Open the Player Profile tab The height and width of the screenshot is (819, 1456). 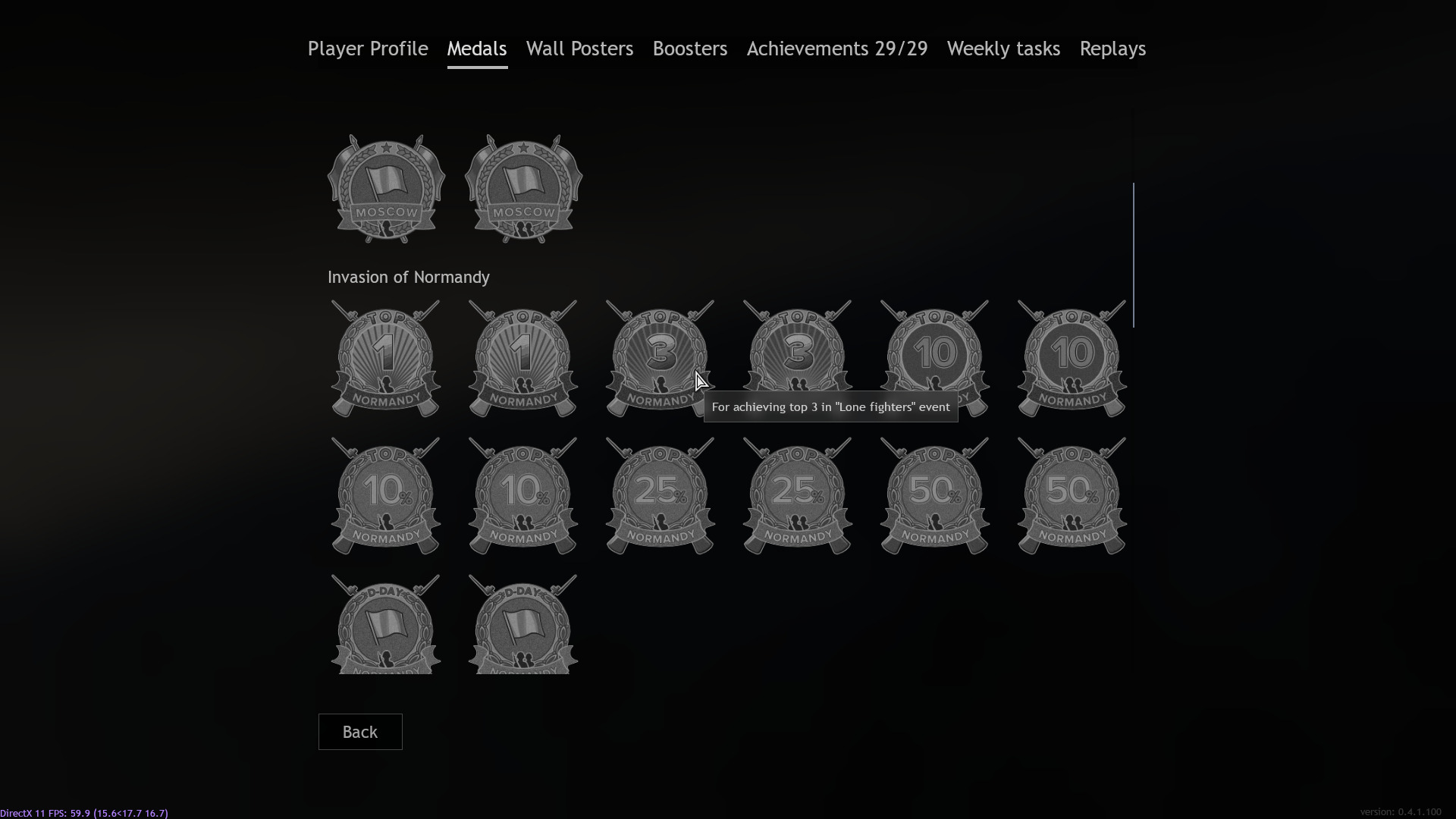click(x=368, y=49)
